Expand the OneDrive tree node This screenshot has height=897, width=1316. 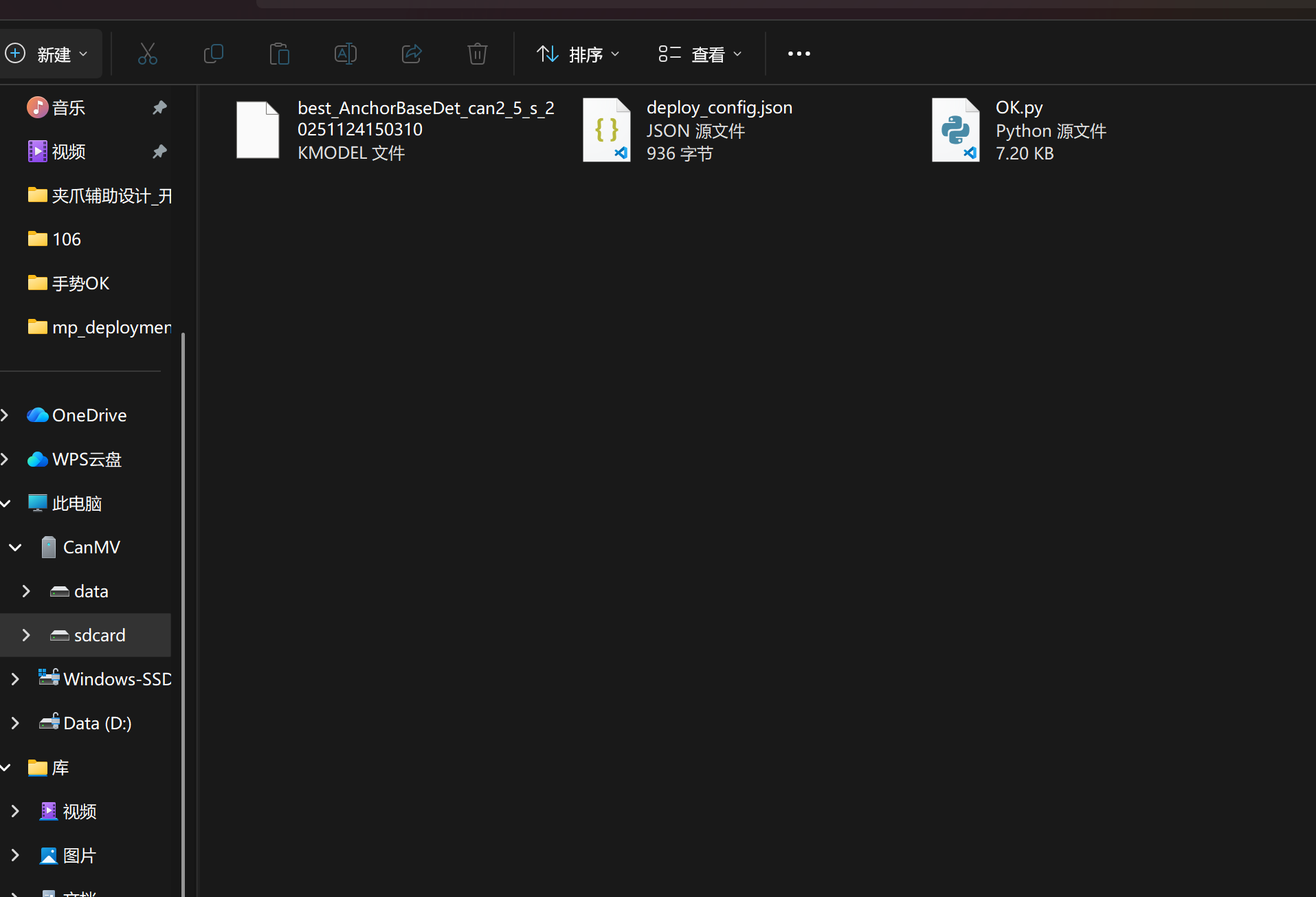tap(5, 415)
